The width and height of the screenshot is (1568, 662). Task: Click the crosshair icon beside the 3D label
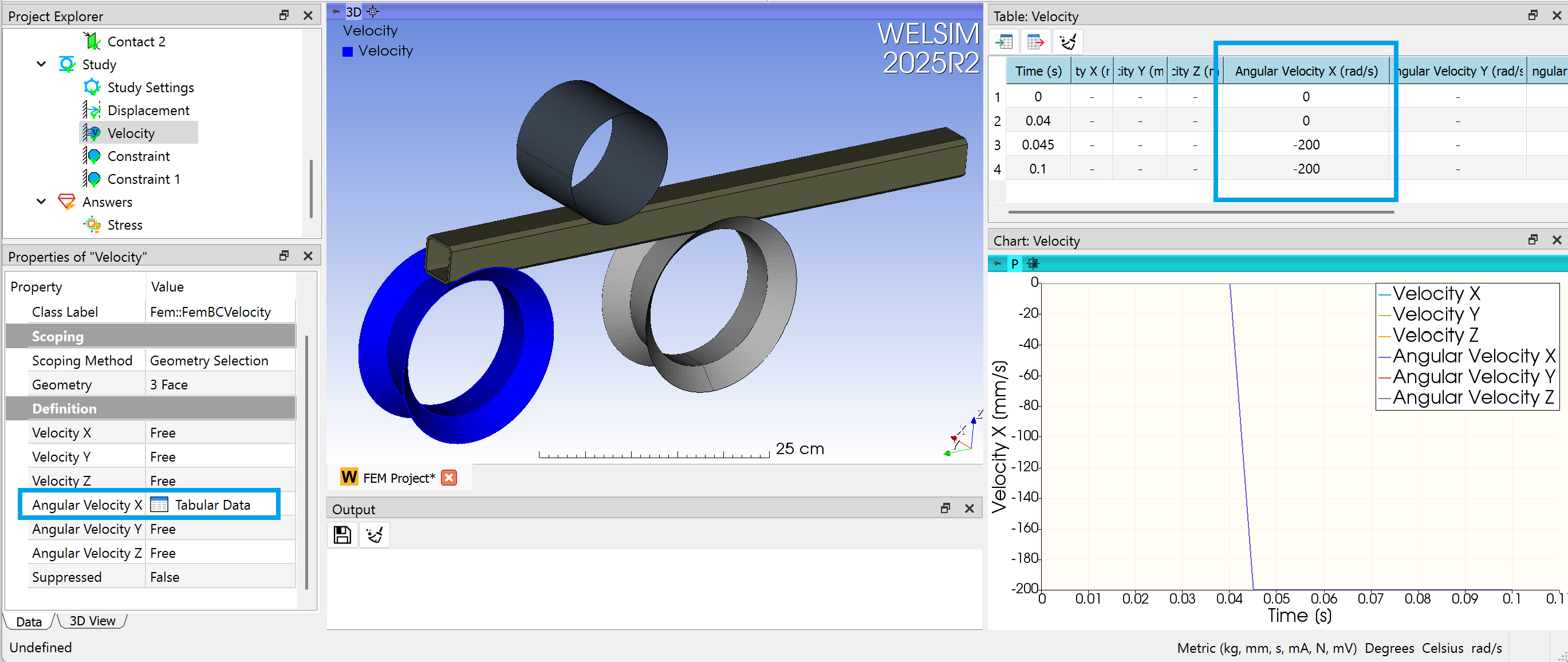tap(373, 11)
